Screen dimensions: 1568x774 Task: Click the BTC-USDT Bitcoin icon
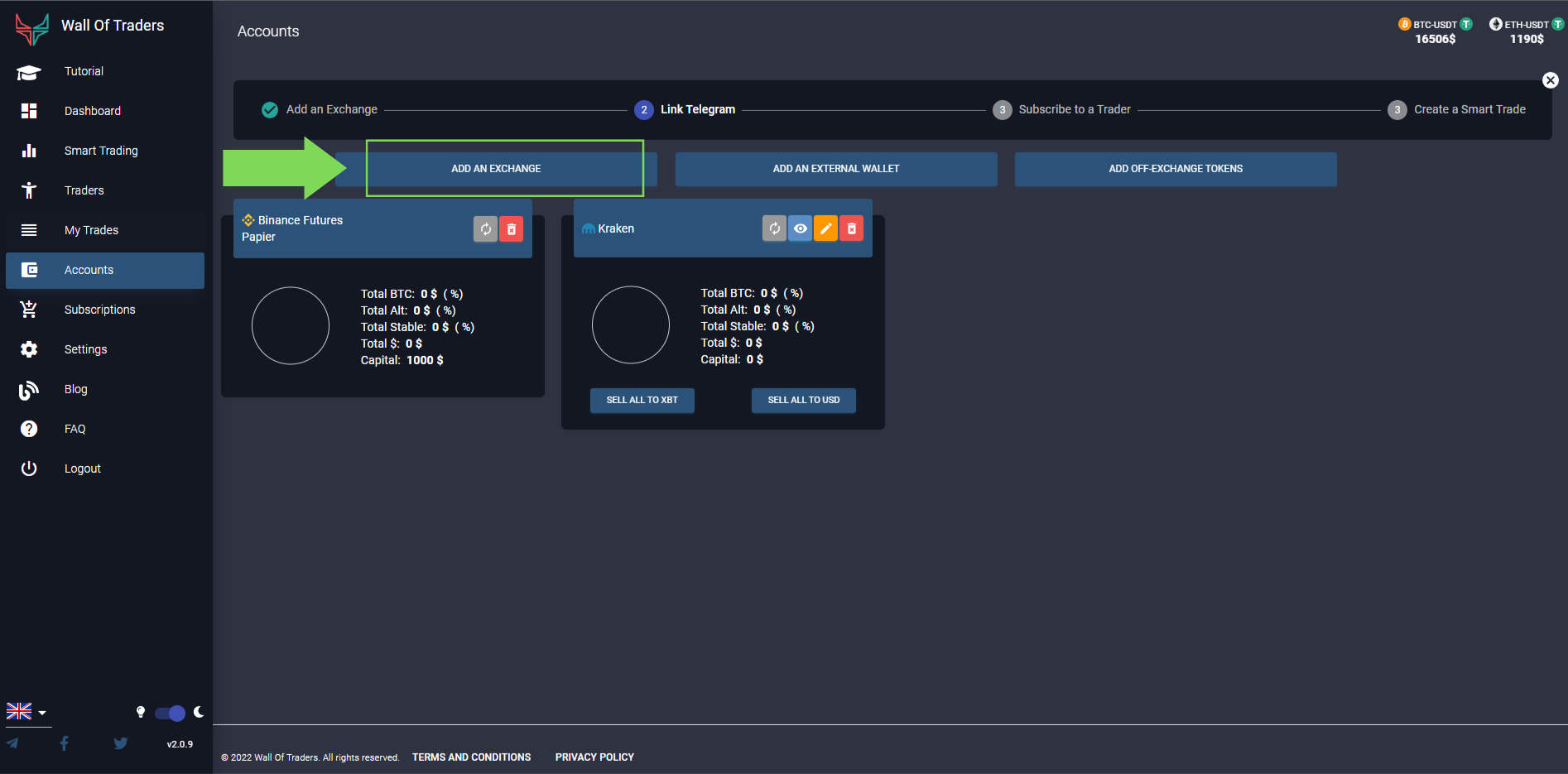pos(1405,24)
